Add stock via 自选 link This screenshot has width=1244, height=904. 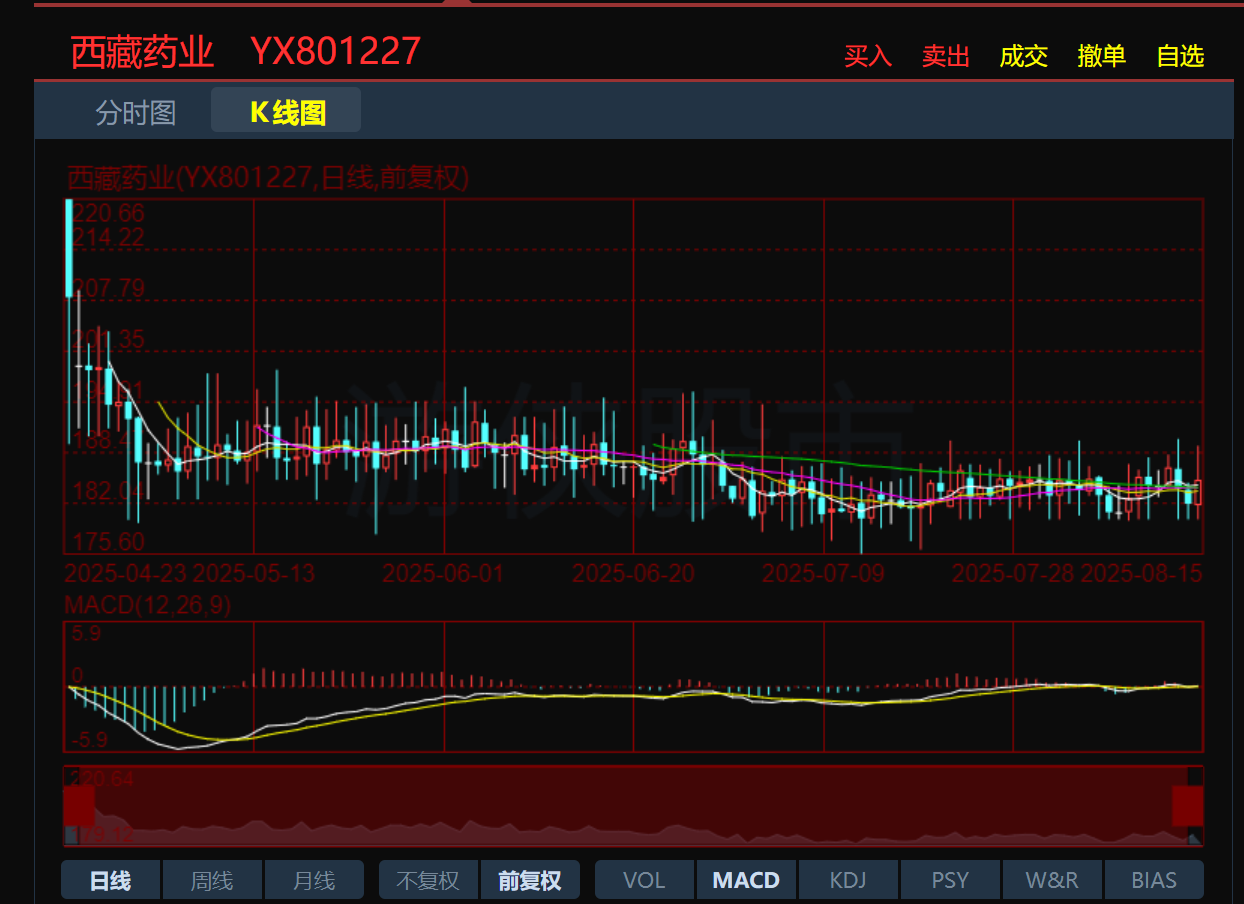(x=1180, y=56)
